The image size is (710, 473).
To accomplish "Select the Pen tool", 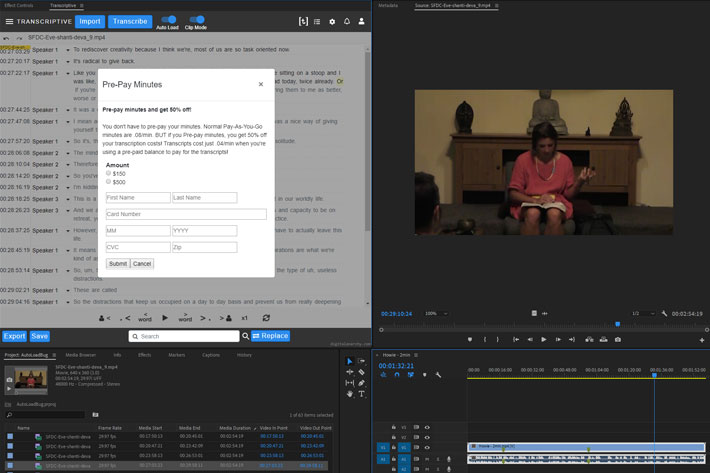I will tap(361, 383).
